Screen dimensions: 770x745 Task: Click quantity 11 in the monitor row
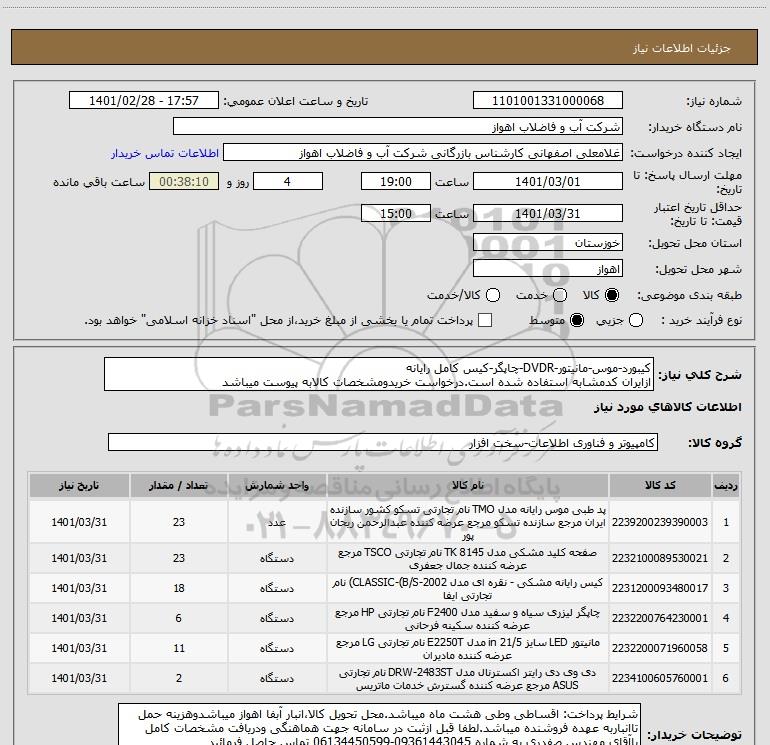179,648
